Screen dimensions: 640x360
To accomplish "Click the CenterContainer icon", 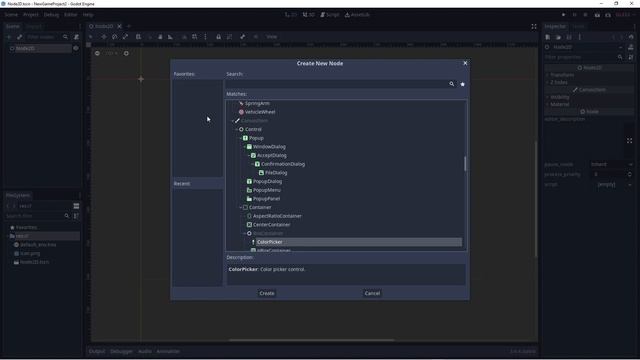I will pyautogui.click(x=249, y=224).
